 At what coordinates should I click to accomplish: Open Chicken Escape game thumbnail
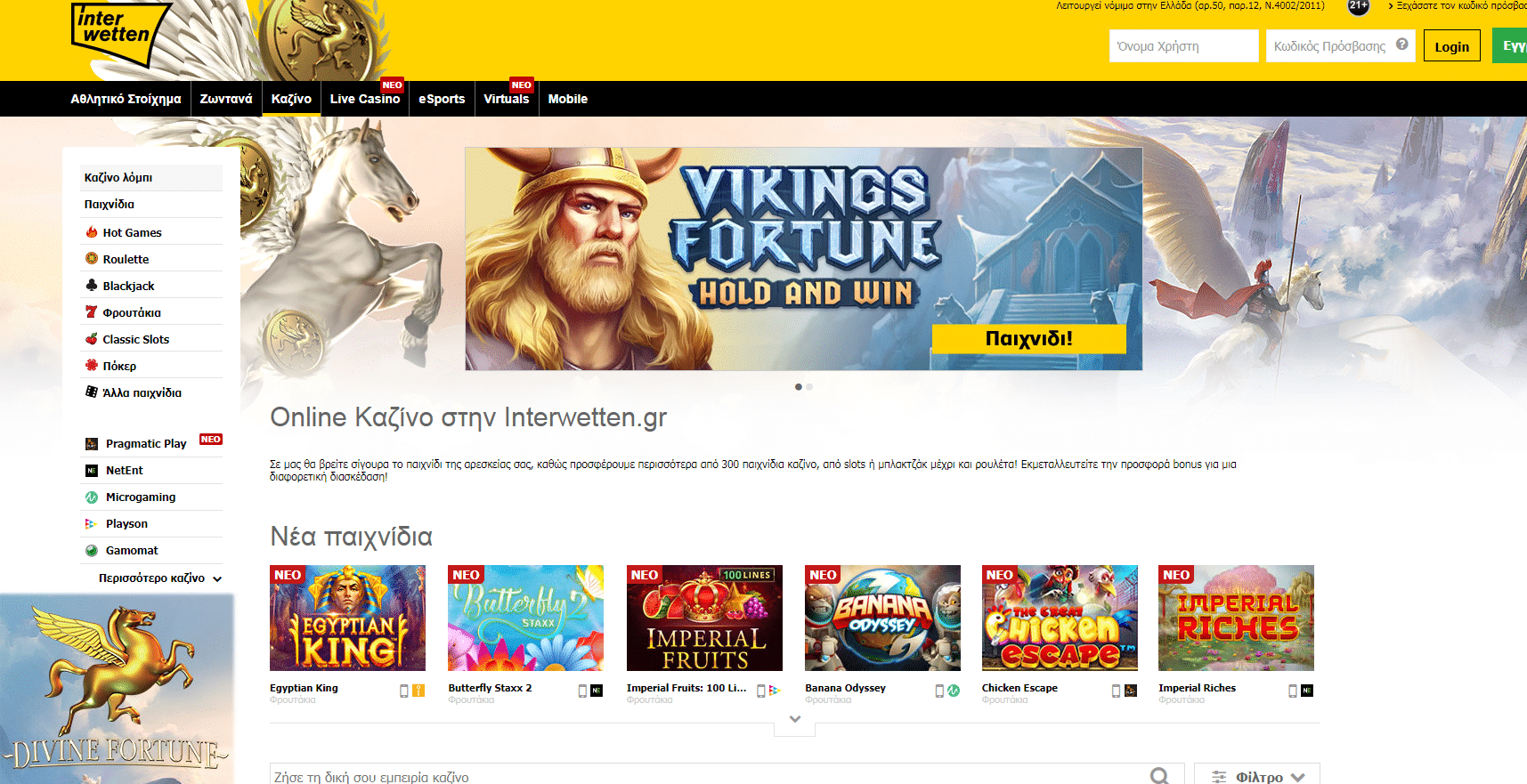(x=1060, y=618)
